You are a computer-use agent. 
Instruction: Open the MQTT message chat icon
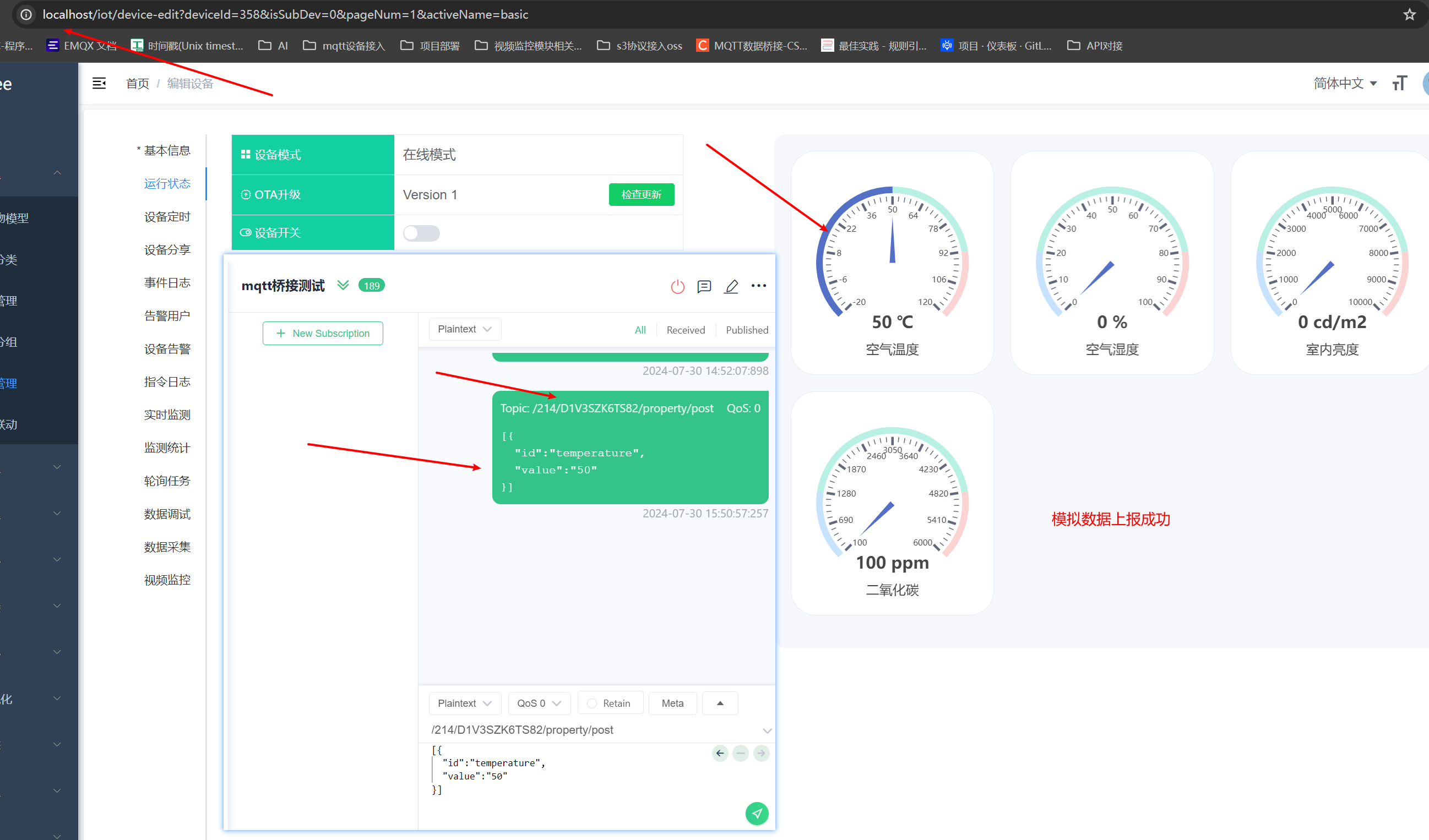coord(704,286)
